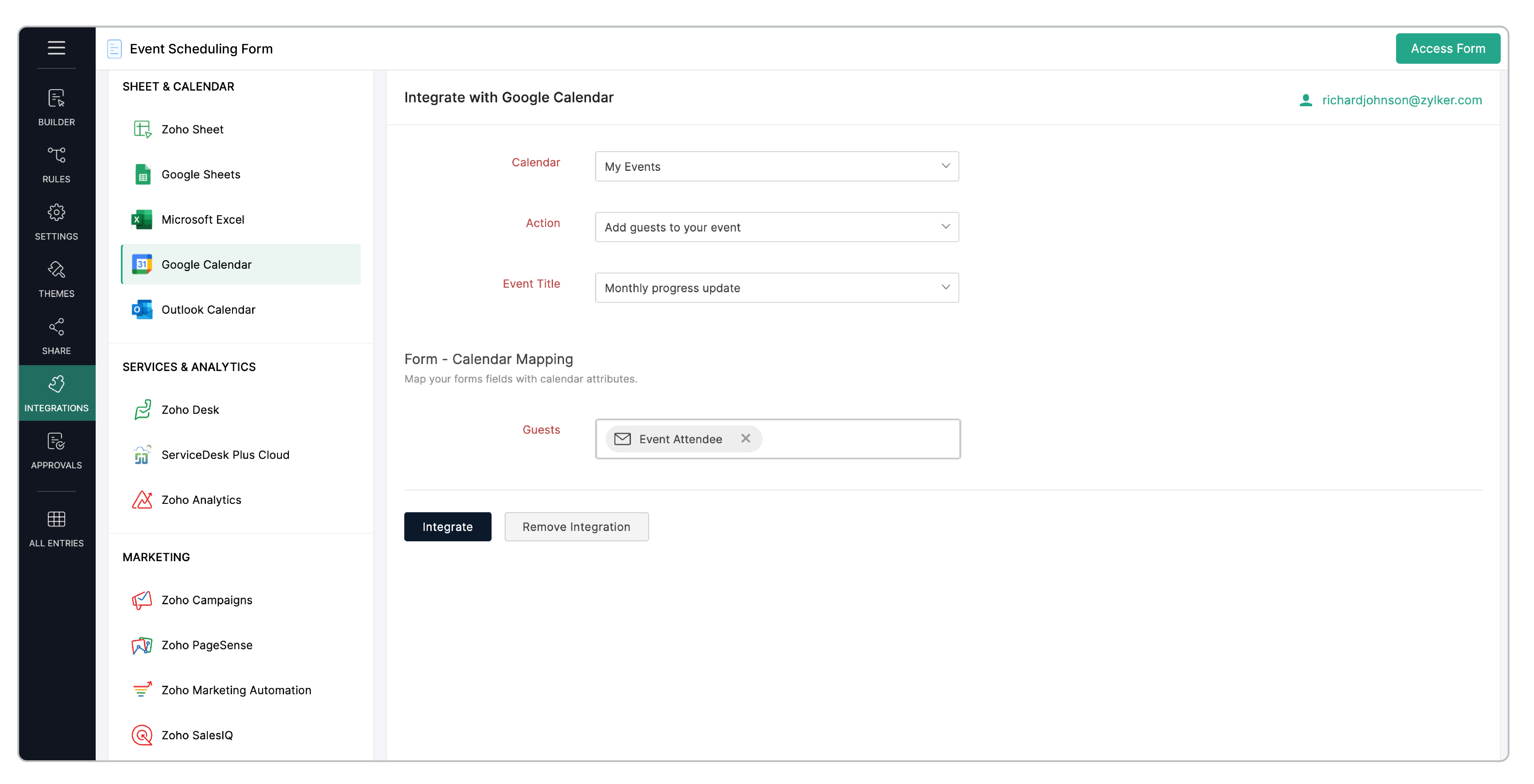Remove the Event Attendee guest tag
1534x784 pixels.
tap(745, 438)
